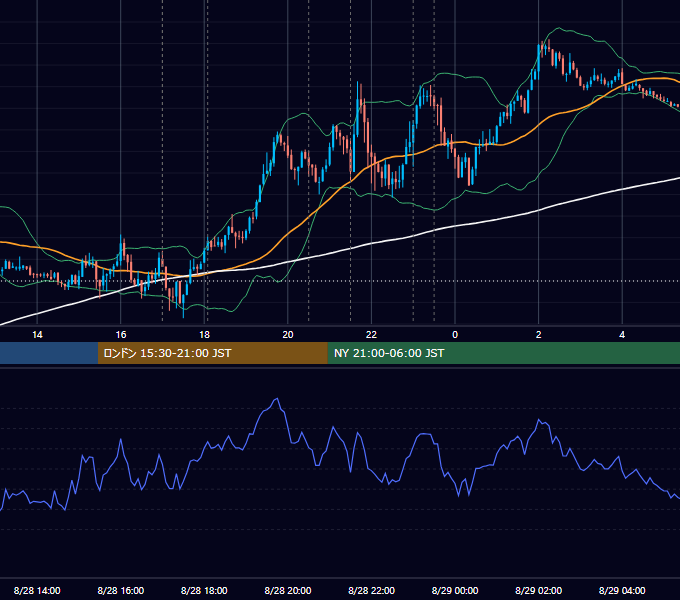Click the 8/28 18:00 label on indicator axis
The width and height of the screenshot is (680, 600).
coord(204,590)
